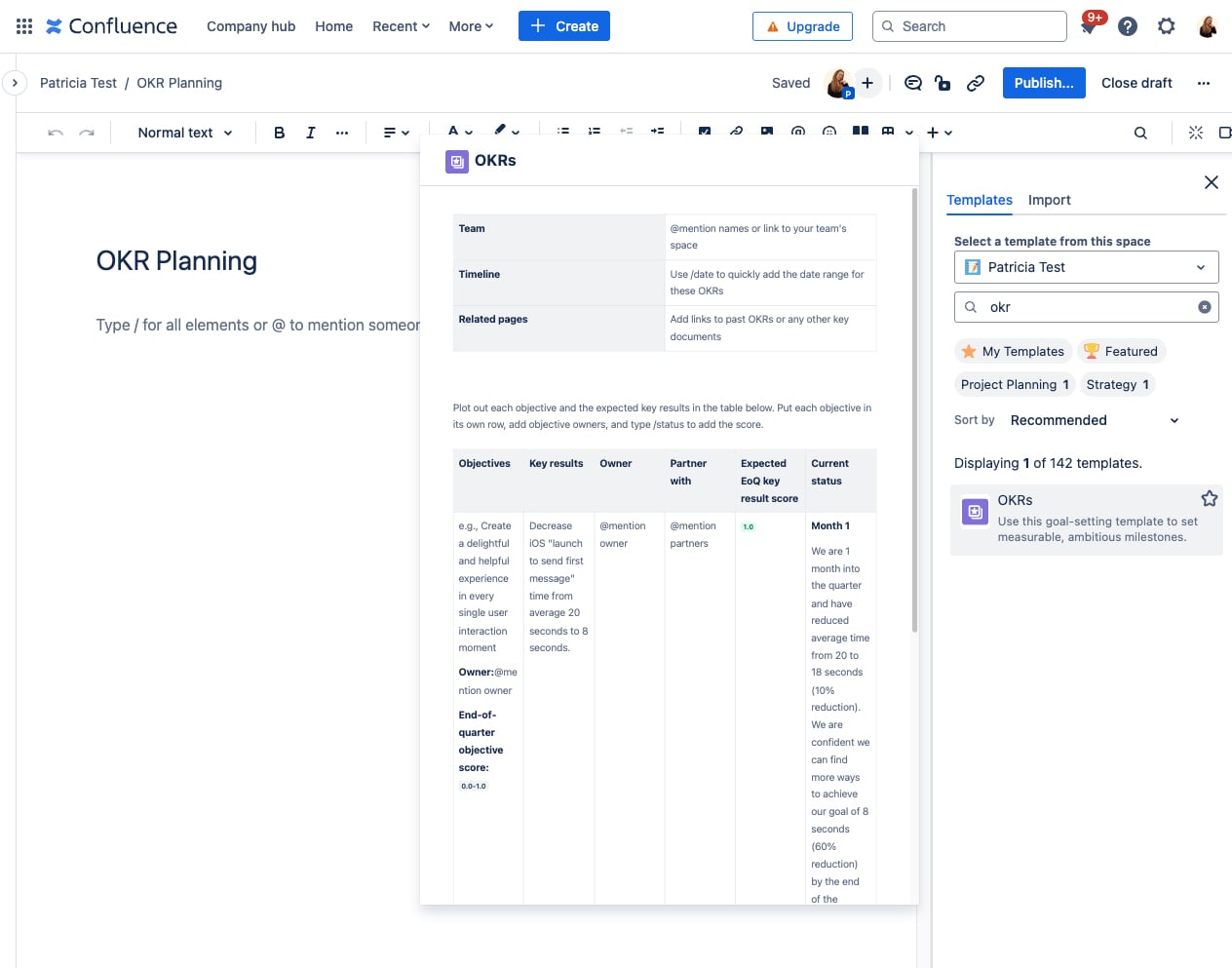Open the Patricia Test breadcrumb link
The height and width of the screenshot is (968, 1232).
click(x=78, y=83)
